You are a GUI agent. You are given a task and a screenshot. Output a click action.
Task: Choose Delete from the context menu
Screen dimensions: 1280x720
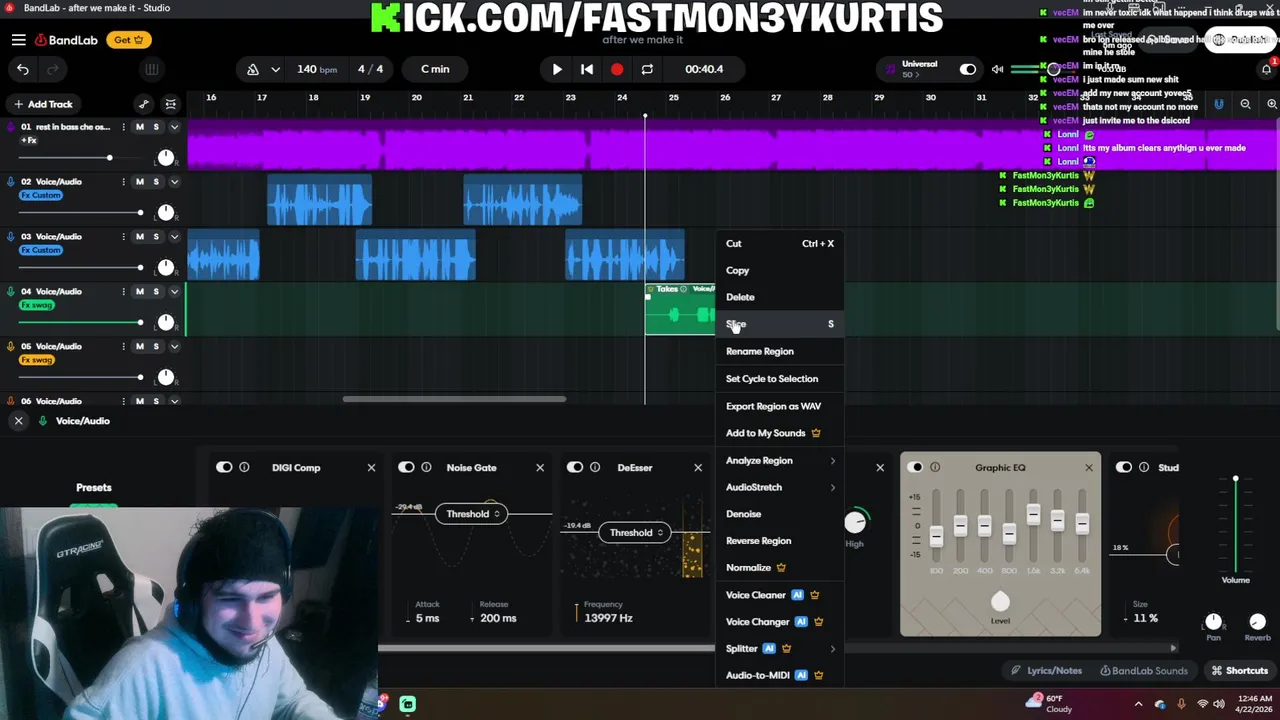[780, 297]
